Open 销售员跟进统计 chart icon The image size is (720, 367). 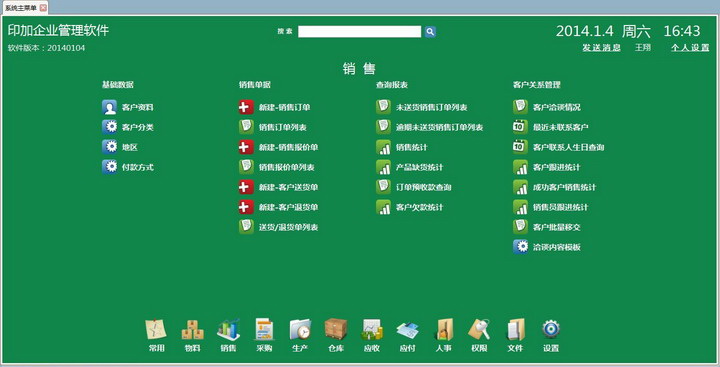[520, 207]
